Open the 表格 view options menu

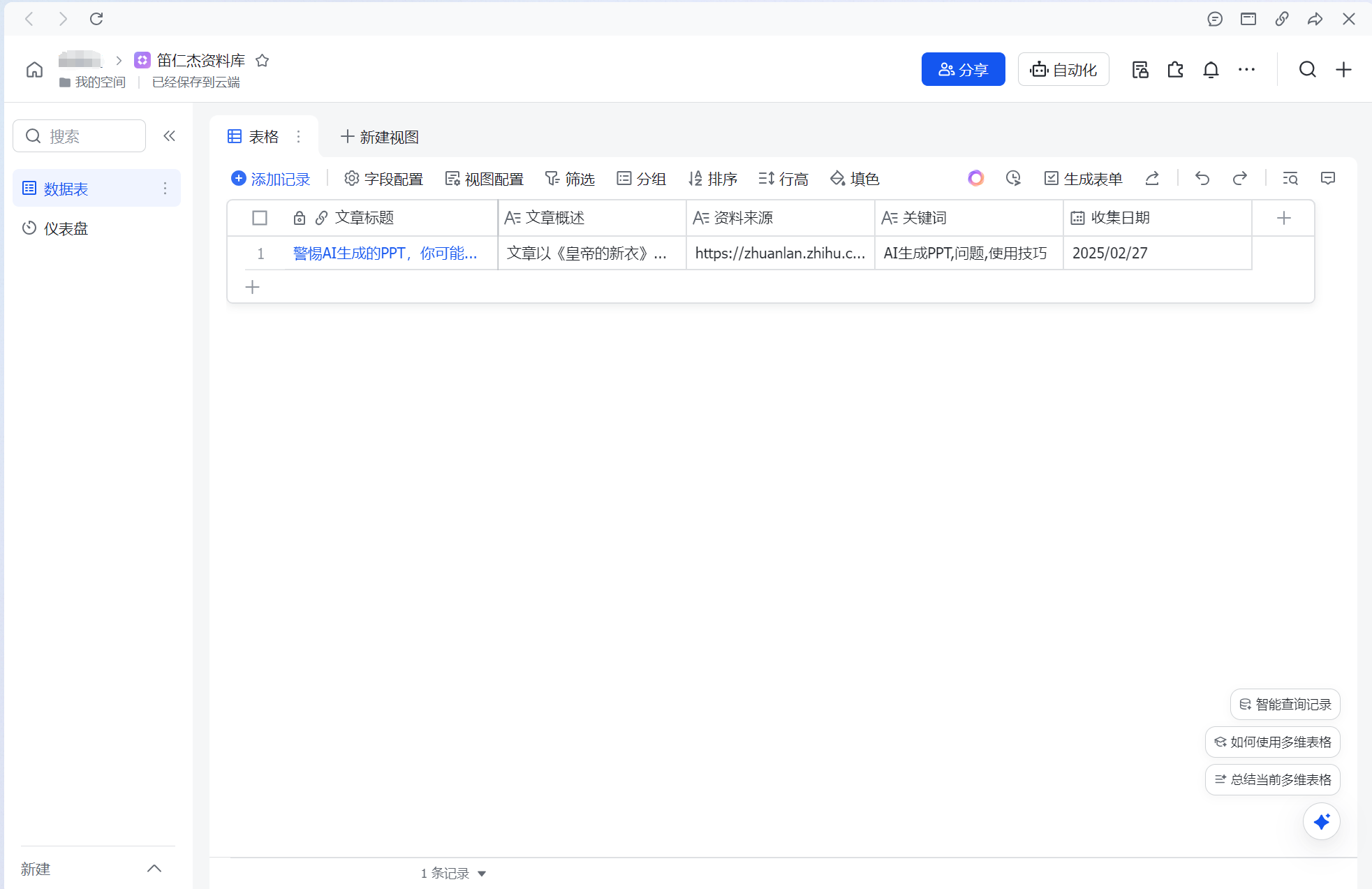pos(298,137)
